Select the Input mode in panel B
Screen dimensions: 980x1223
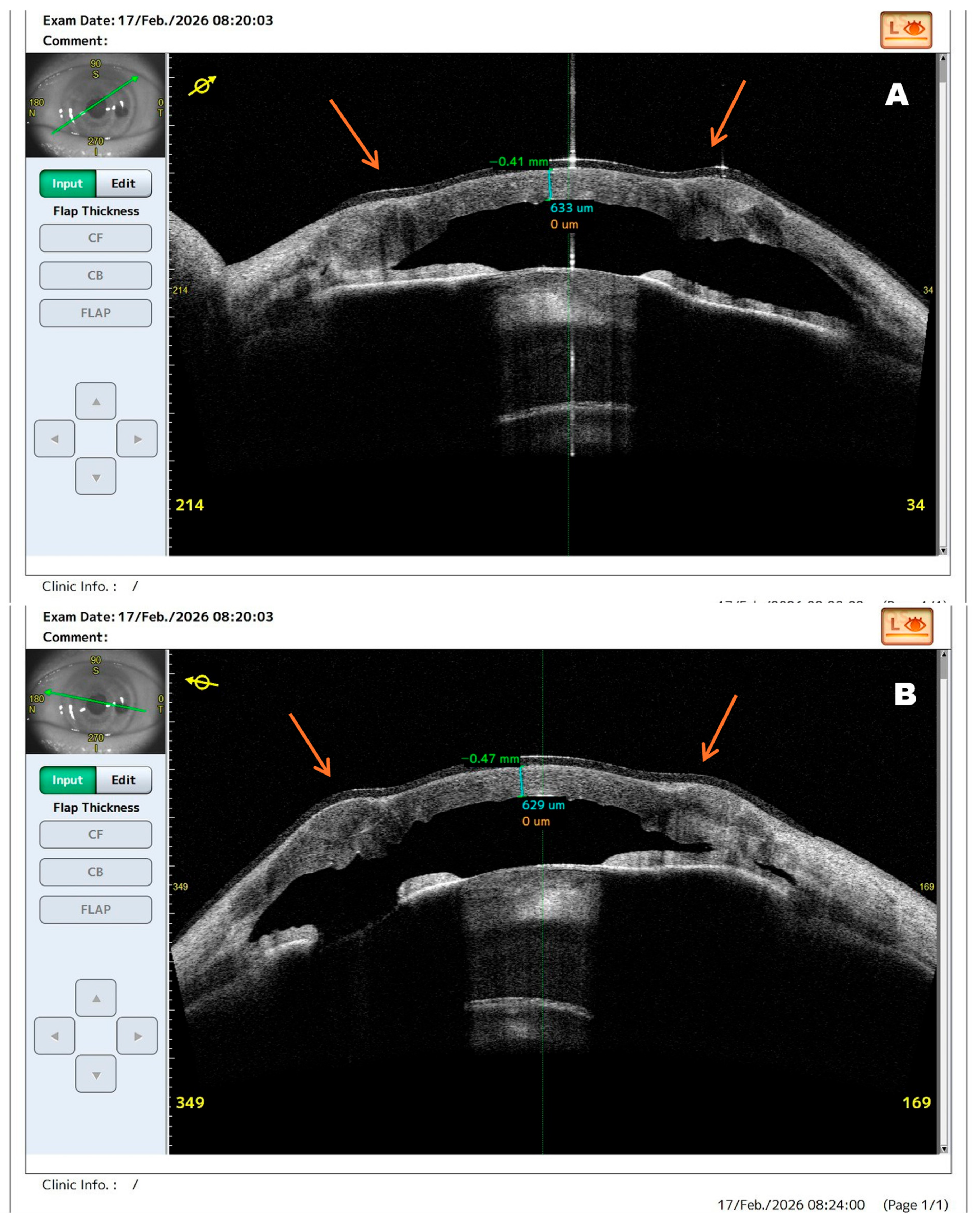(x=67, y=780)
